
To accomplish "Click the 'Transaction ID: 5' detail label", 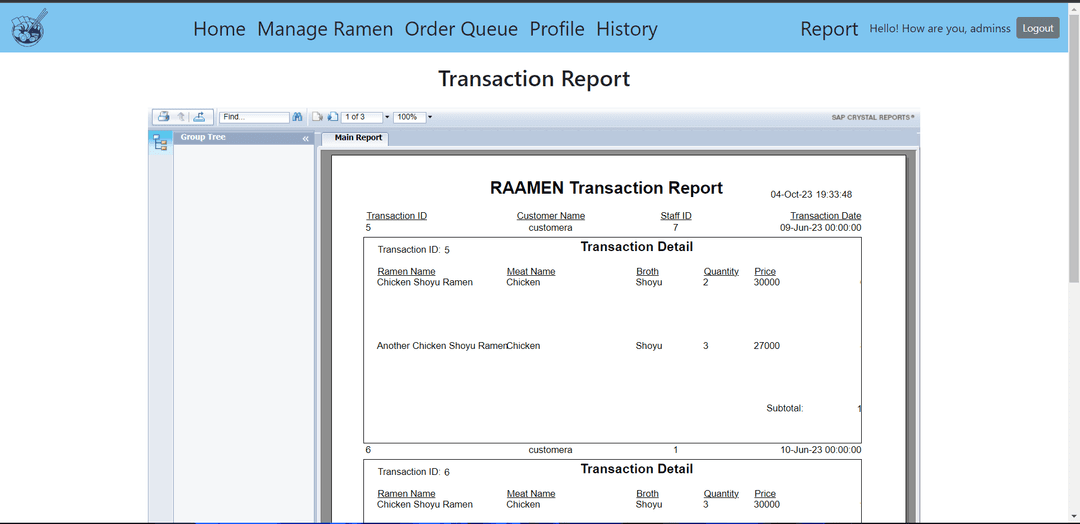I will click(x=413, y=249).
